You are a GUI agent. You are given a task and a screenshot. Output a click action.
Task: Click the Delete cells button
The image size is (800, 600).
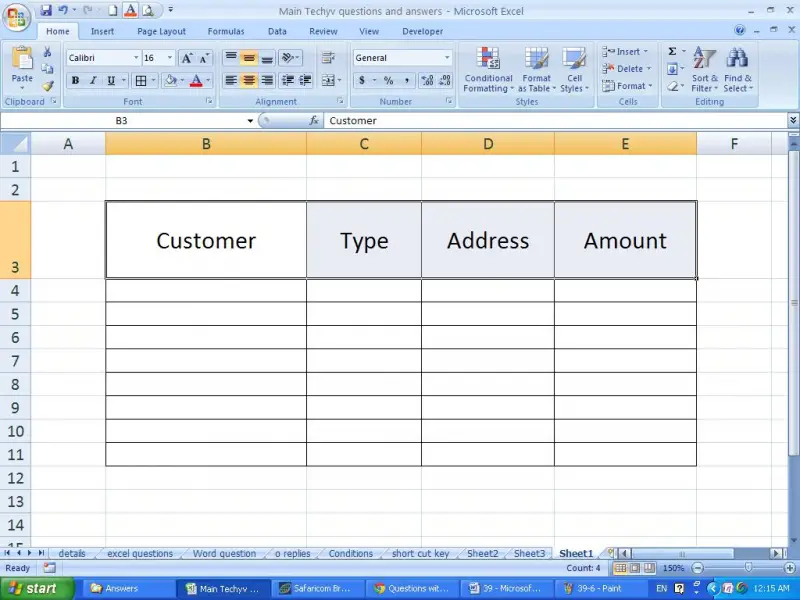(627, 69)
